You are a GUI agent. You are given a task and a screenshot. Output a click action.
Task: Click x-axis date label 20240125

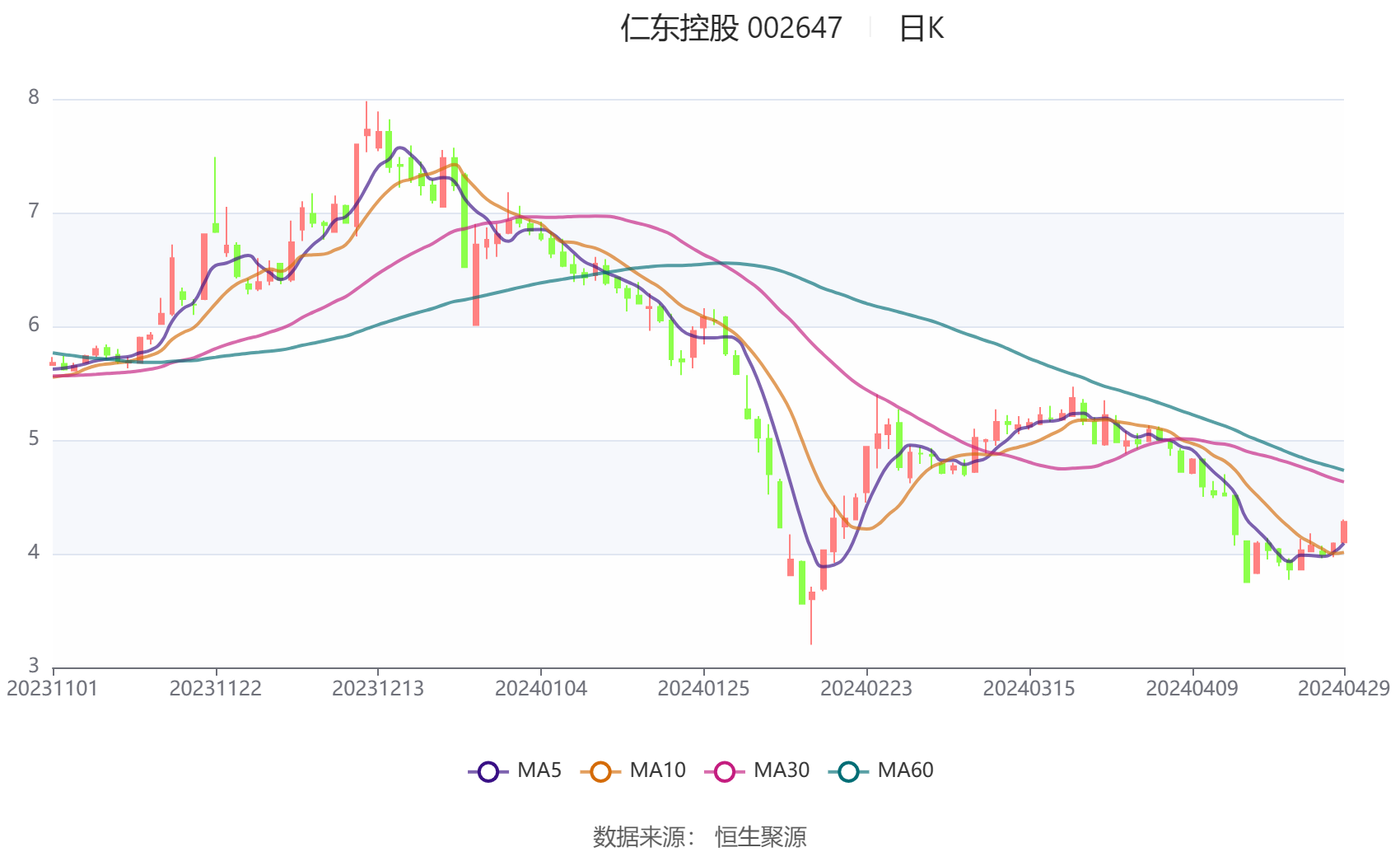[x=703, y=688]
